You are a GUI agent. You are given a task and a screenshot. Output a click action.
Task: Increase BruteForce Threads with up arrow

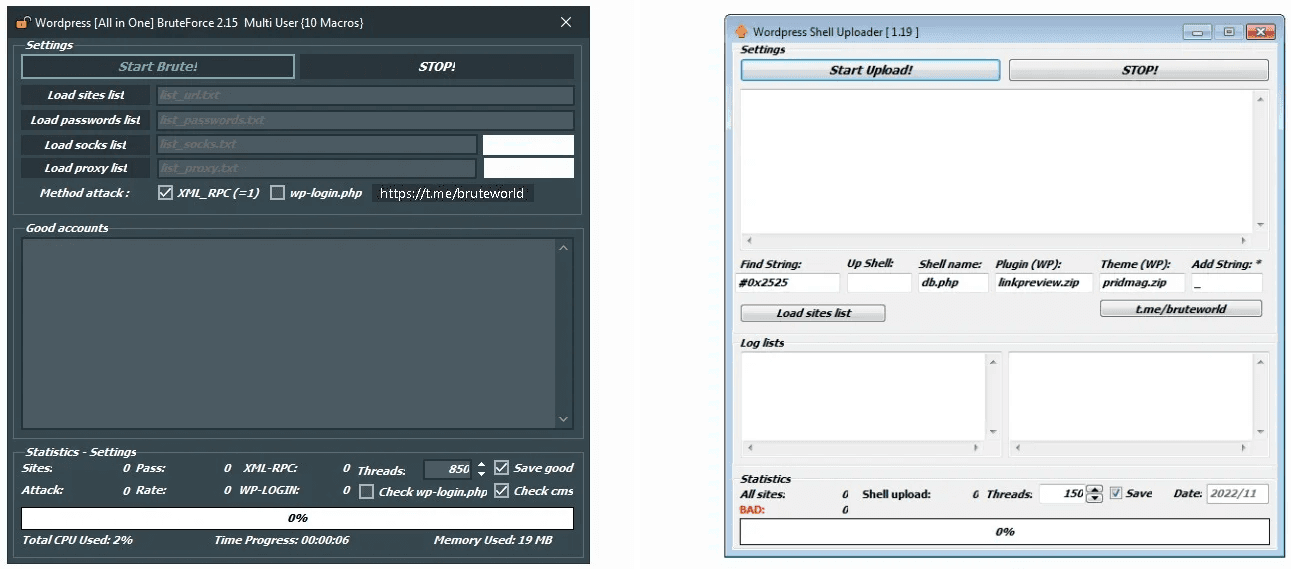coord(481,464)
